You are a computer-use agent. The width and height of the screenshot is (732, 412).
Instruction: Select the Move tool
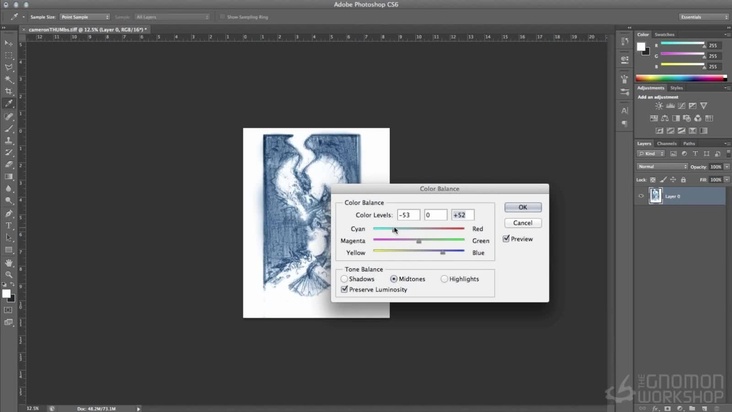pos(8,43)
